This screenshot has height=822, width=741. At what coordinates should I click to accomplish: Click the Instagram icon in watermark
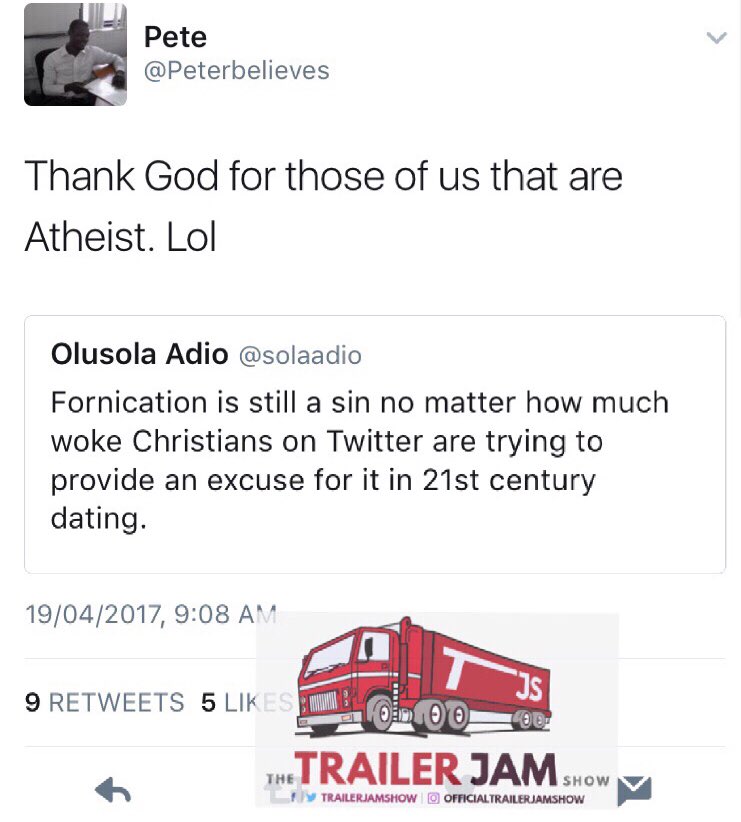pyautogui.click(x=435, y=798)
